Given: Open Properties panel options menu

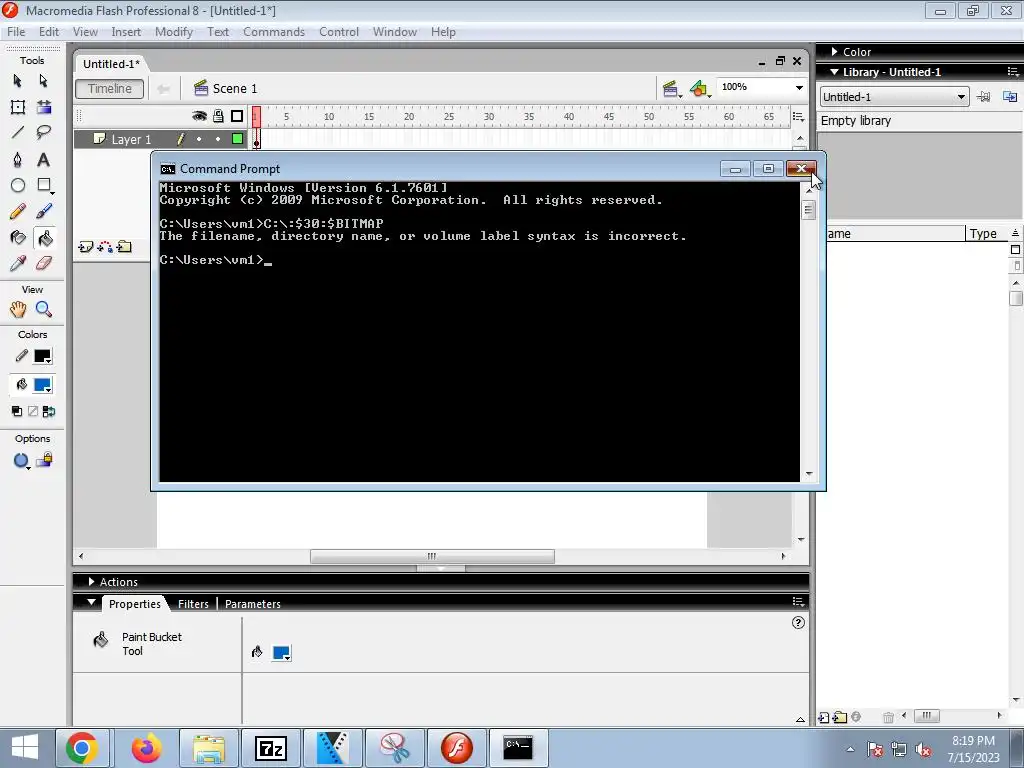Looking at the screenshot, I should point(798,601).
